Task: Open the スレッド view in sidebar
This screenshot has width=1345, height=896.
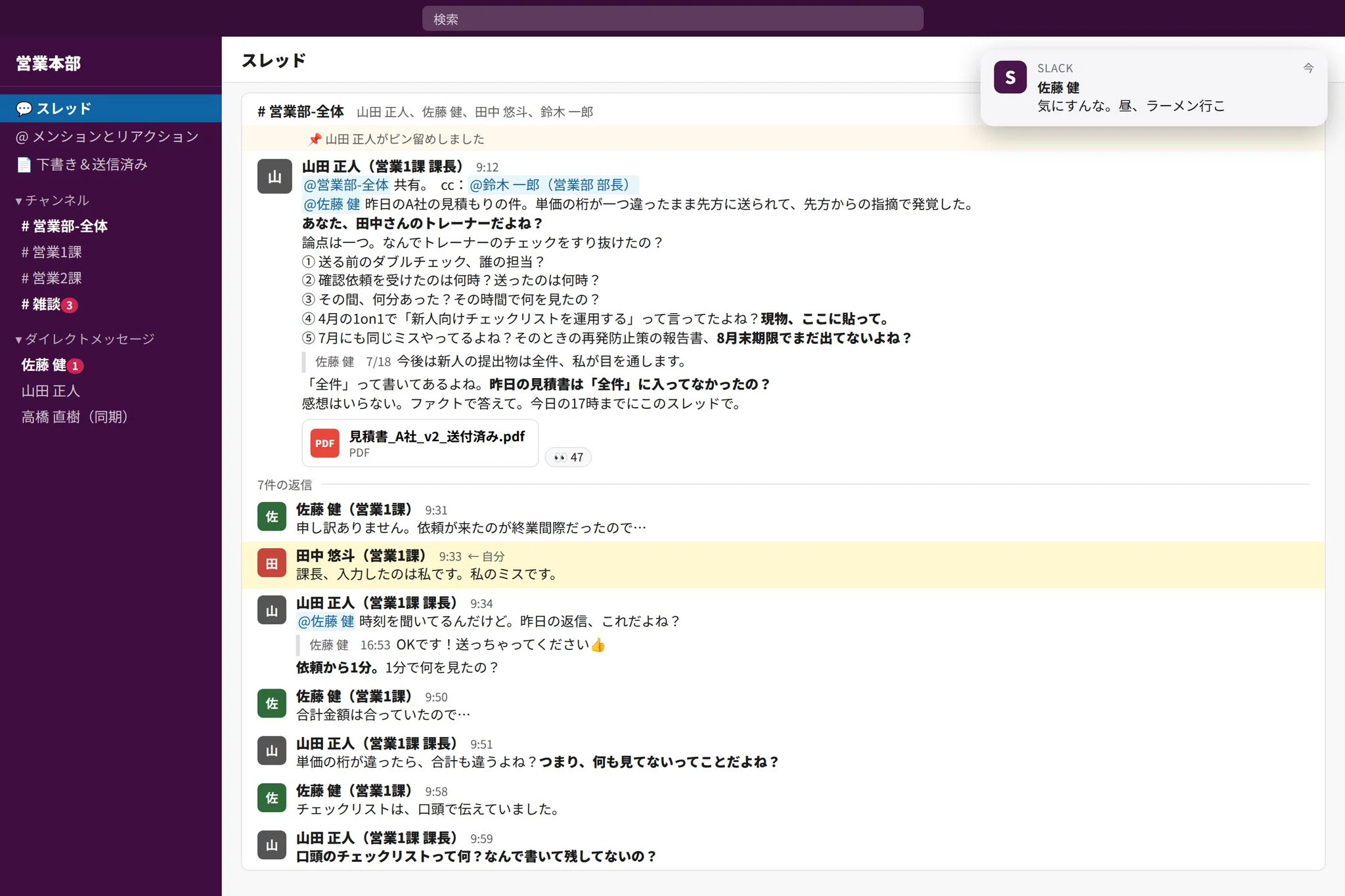Action: coord(110,108)
